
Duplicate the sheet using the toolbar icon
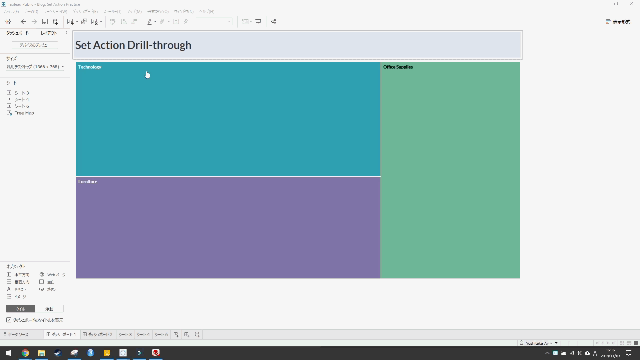pyautogui.click(x=84, y=22)
